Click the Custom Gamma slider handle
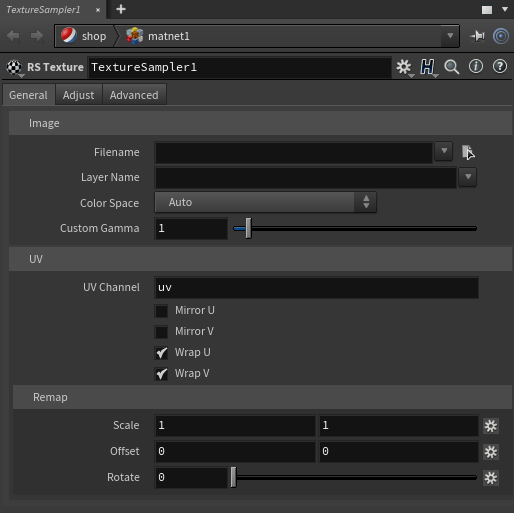Image resolution: width=514 pixels, height=513 pixels. (248, 228)
